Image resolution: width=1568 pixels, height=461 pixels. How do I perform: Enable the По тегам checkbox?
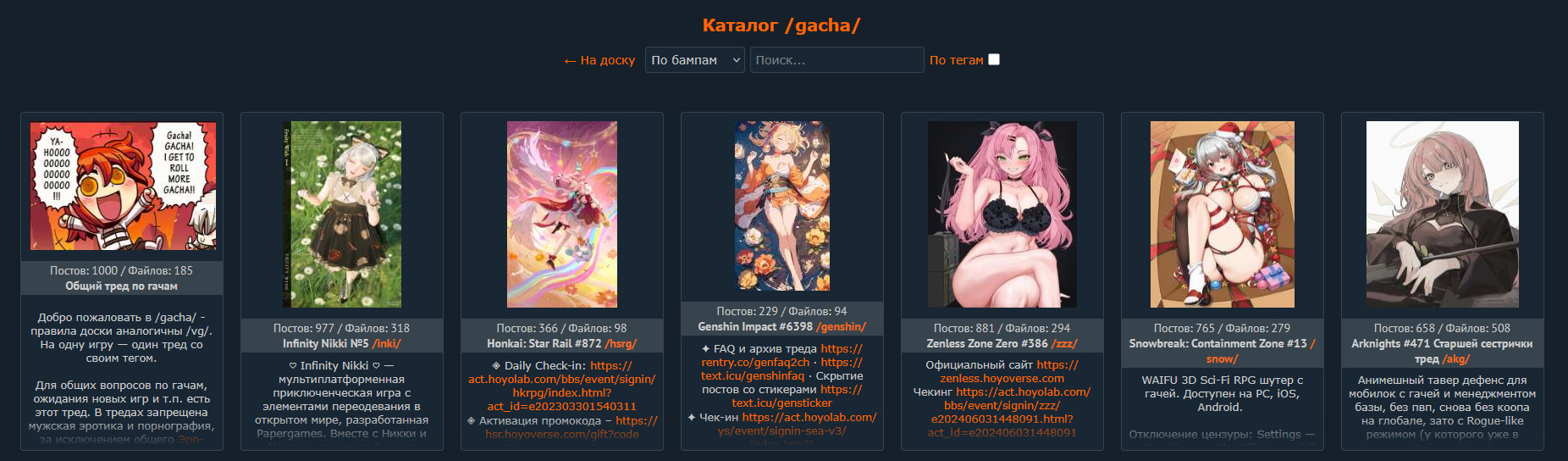[994, 59]
